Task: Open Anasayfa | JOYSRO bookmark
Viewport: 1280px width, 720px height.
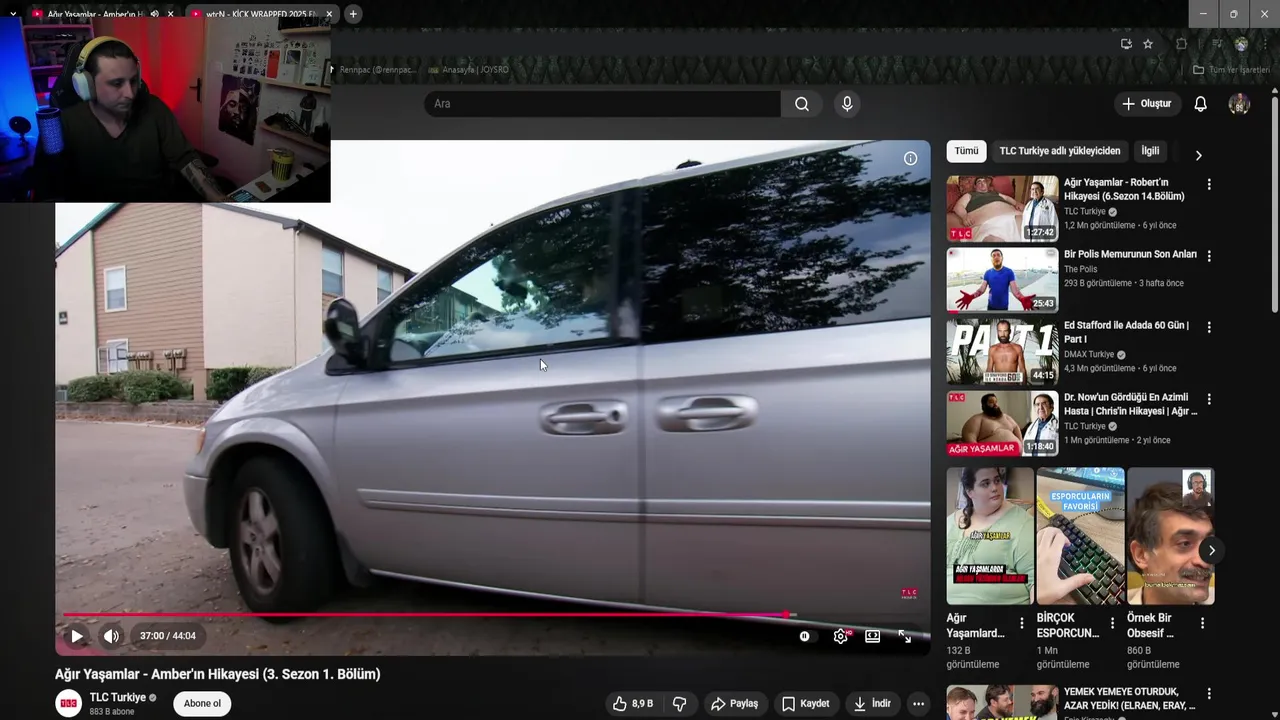Action: pos(468,70)
